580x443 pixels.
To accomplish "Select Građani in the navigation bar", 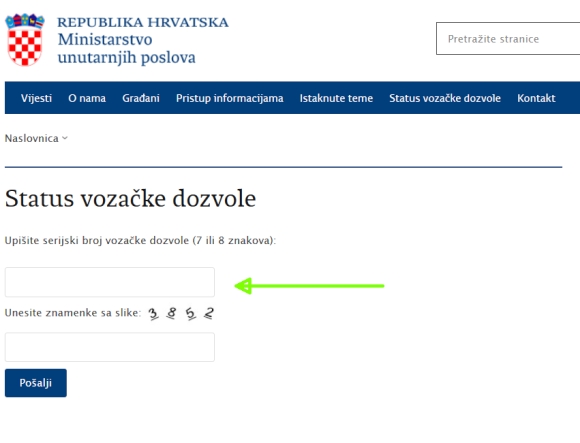I will [x=141, y=98].
